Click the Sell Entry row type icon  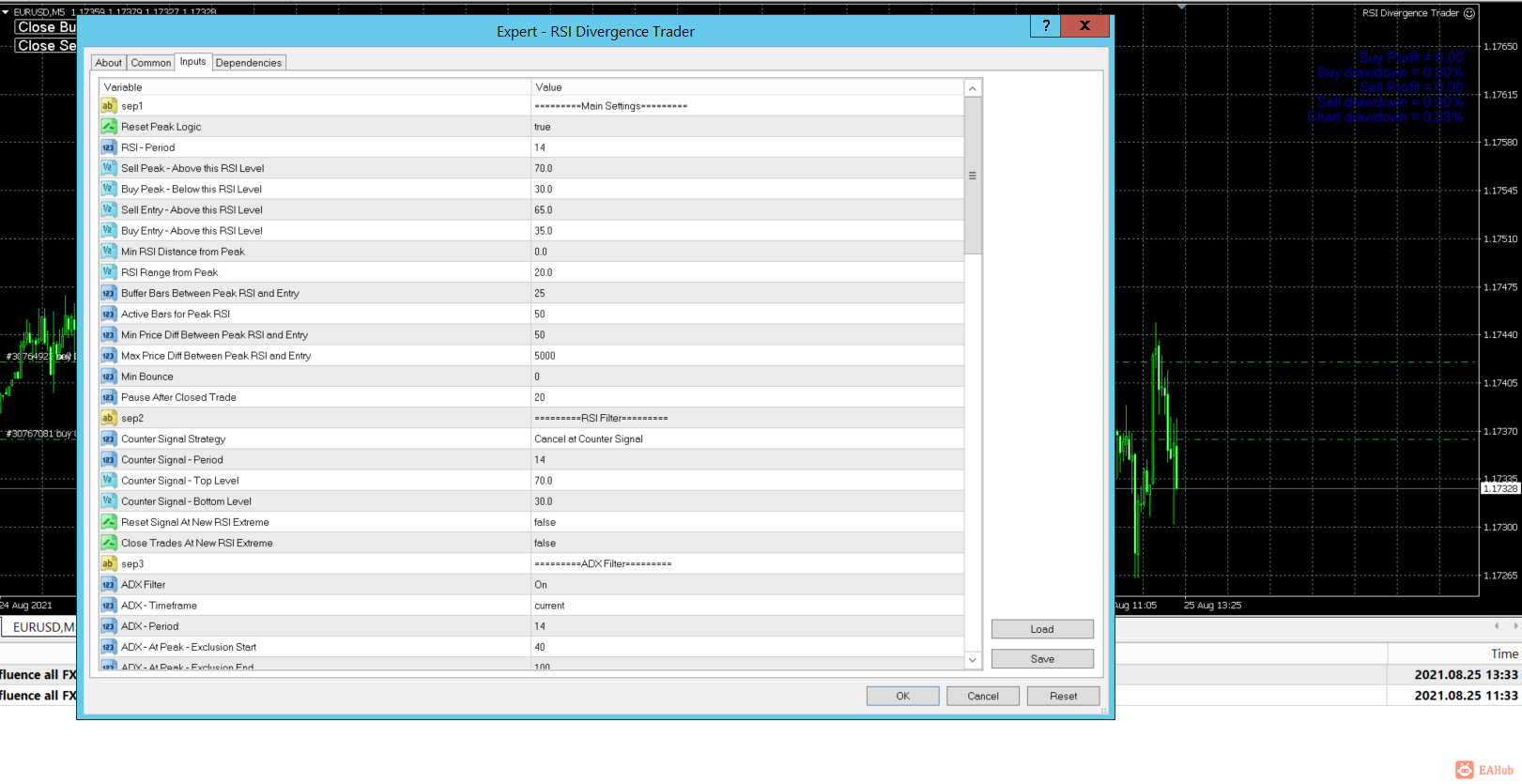pos(109,209)
